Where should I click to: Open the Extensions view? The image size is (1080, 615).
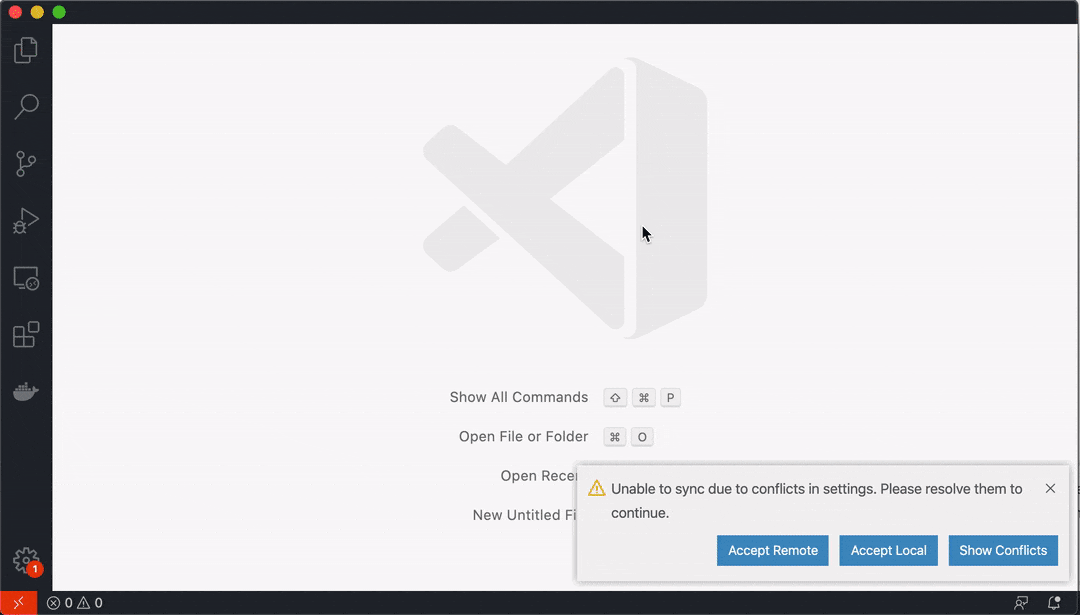[x=26, y=334]
